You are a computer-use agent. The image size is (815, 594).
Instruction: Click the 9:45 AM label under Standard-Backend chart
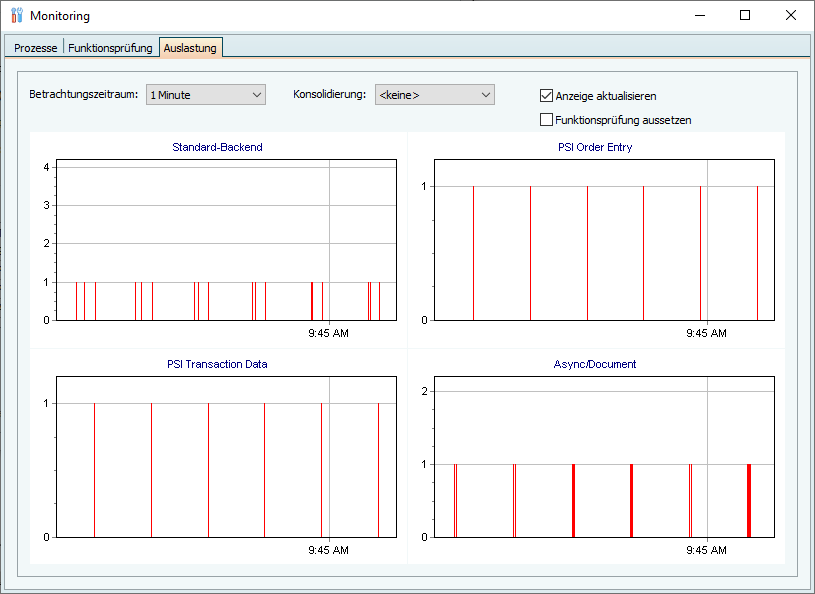tap(328, 333)
